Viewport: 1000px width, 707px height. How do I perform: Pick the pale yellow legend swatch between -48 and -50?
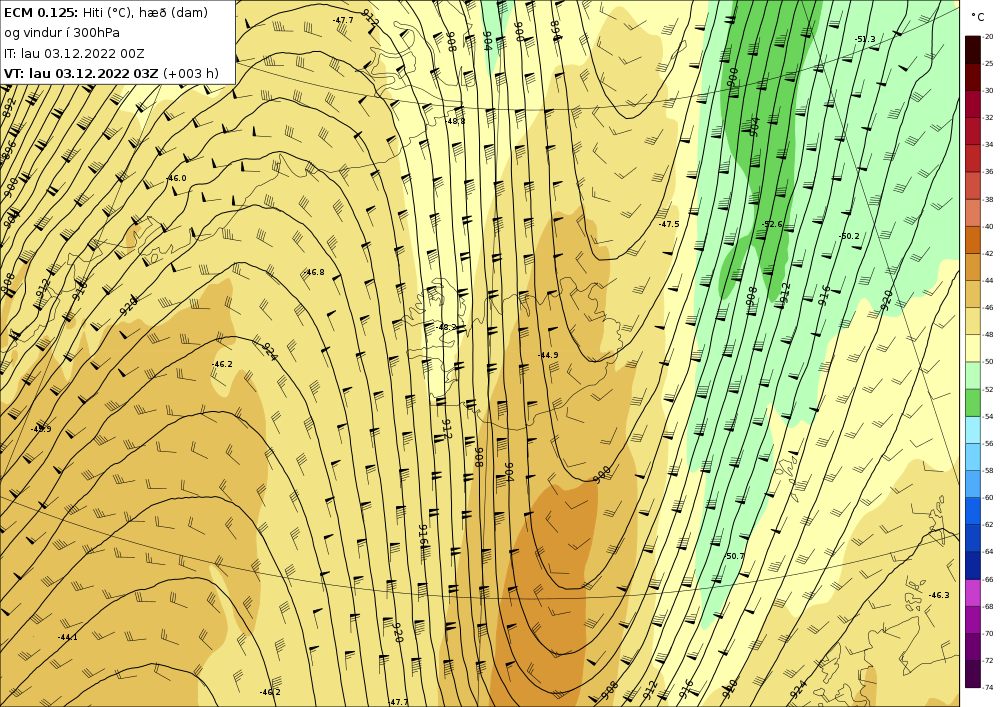click(x=973, y=348)
